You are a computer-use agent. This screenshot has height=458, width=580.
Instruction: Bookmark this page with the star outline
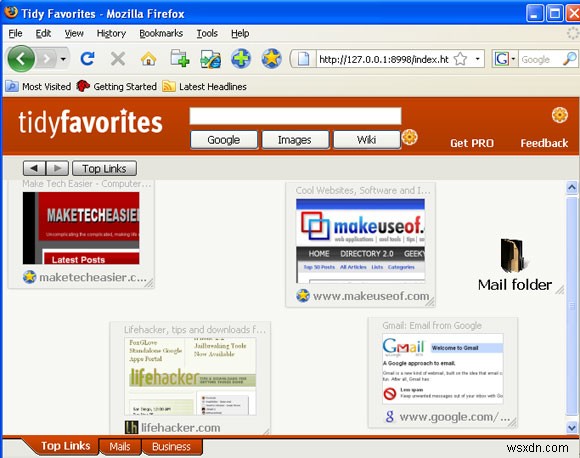tap(461, 59)
